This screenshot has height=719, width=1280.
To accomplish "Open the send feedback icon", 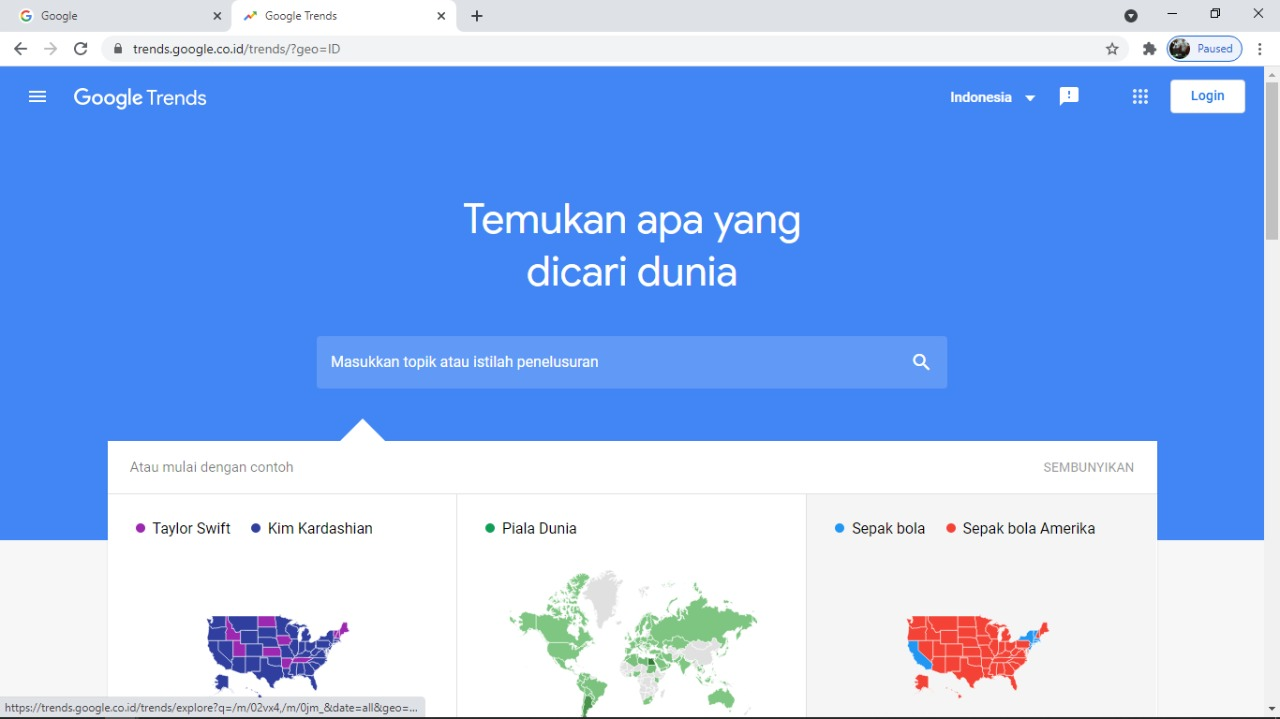I will click(1069, 96).
